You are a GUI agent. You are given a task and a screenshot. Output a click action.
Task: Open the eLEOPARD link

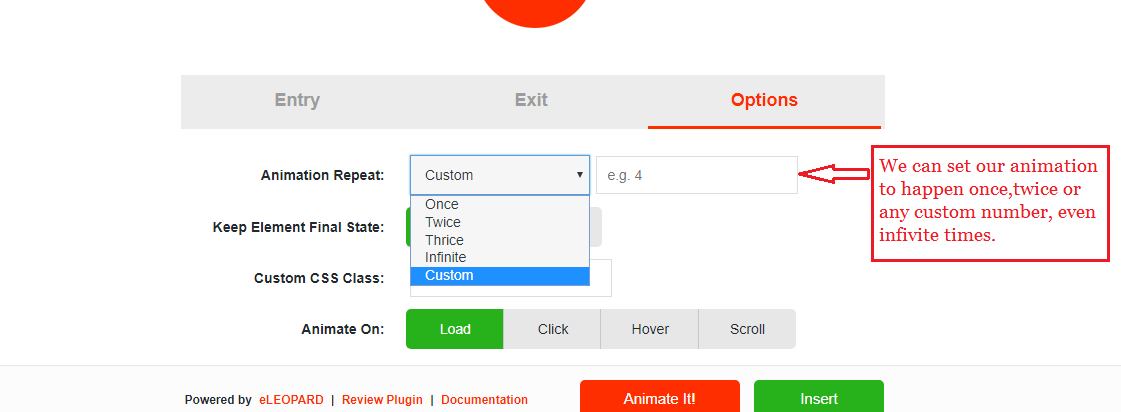291,400
